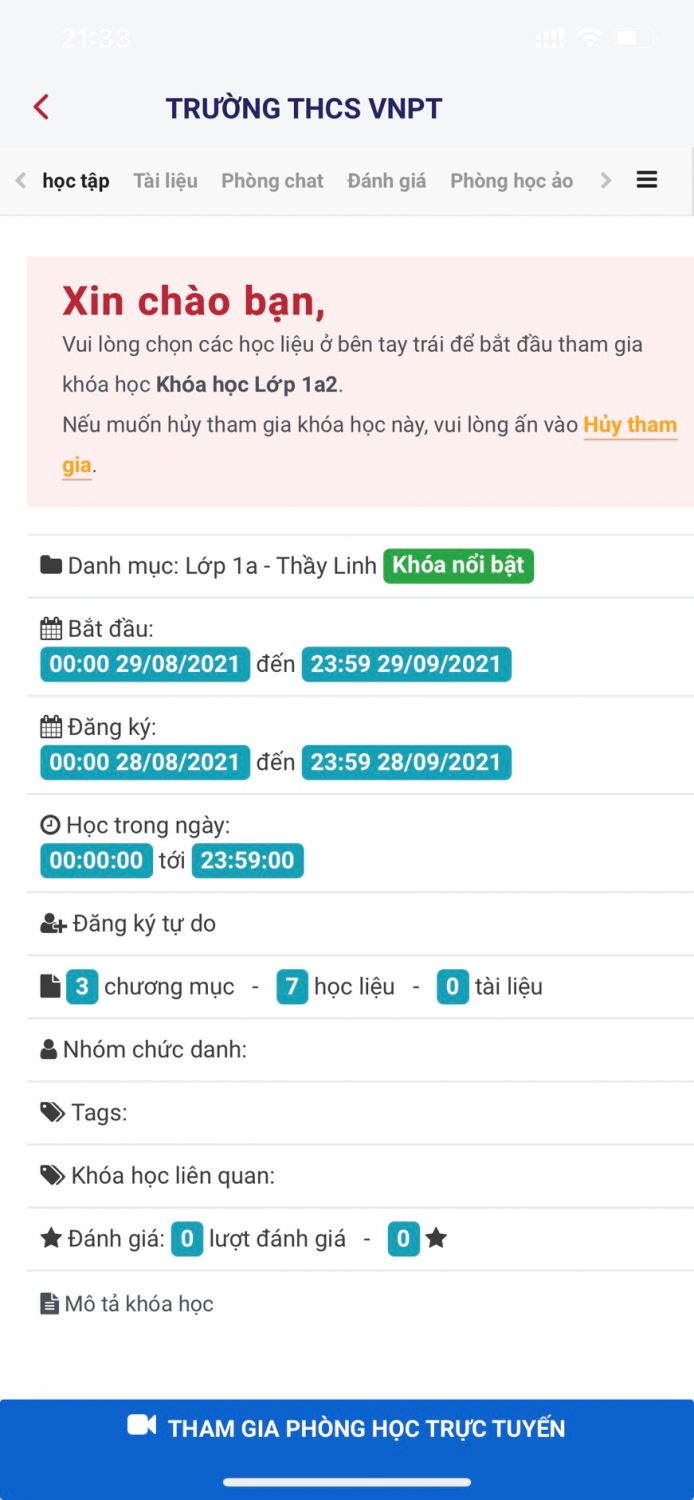Tap the clock icon by Học trong ngày
The image size is (694, 1500).
(x=50, y=825)
